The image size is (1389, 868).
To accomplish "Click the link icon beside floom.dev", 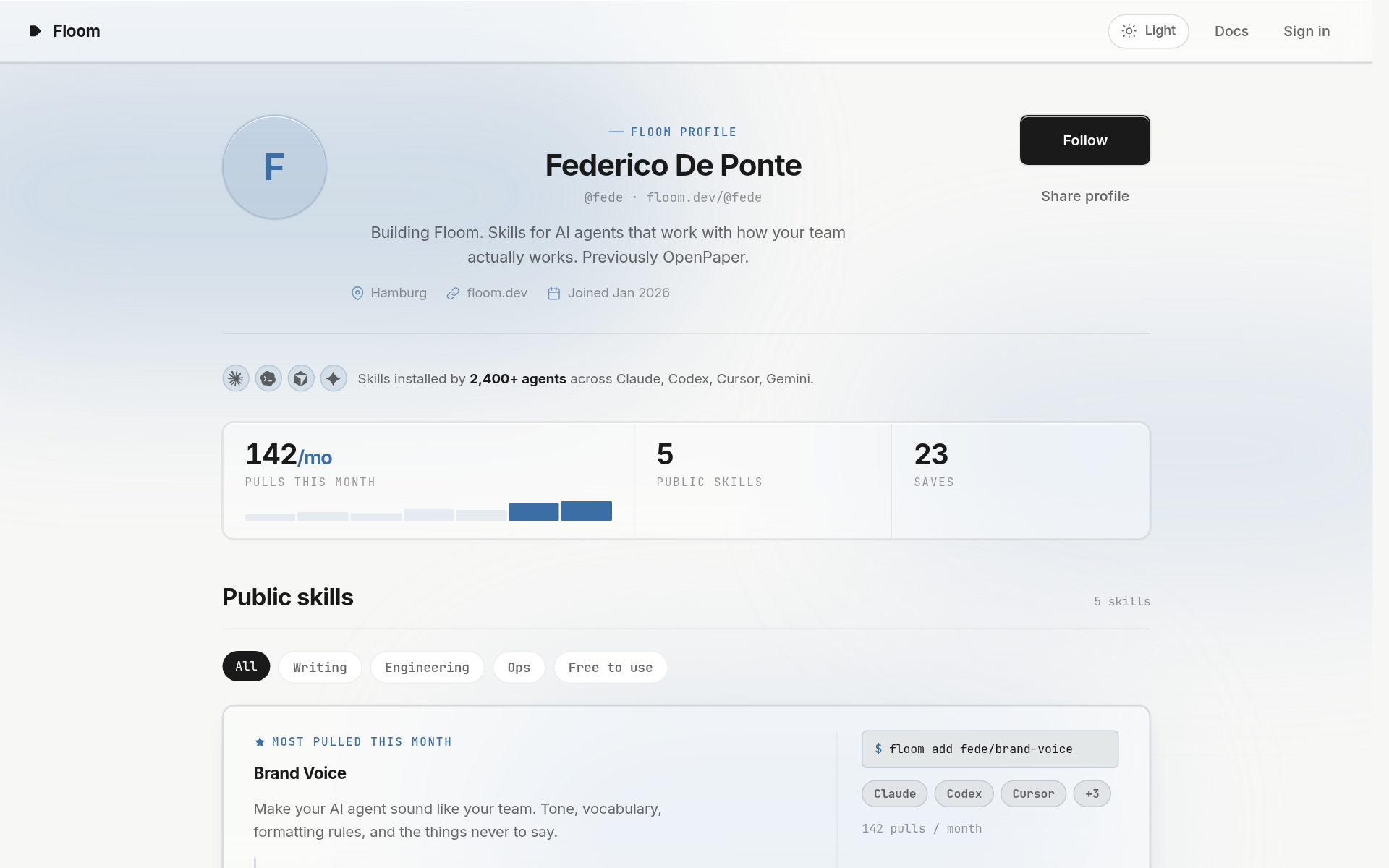I will (453, 293).
